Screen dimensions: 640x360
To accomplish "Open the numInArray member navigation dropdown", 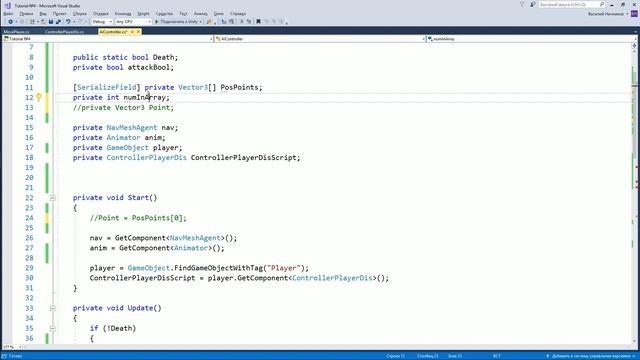I will coord(531,39).
